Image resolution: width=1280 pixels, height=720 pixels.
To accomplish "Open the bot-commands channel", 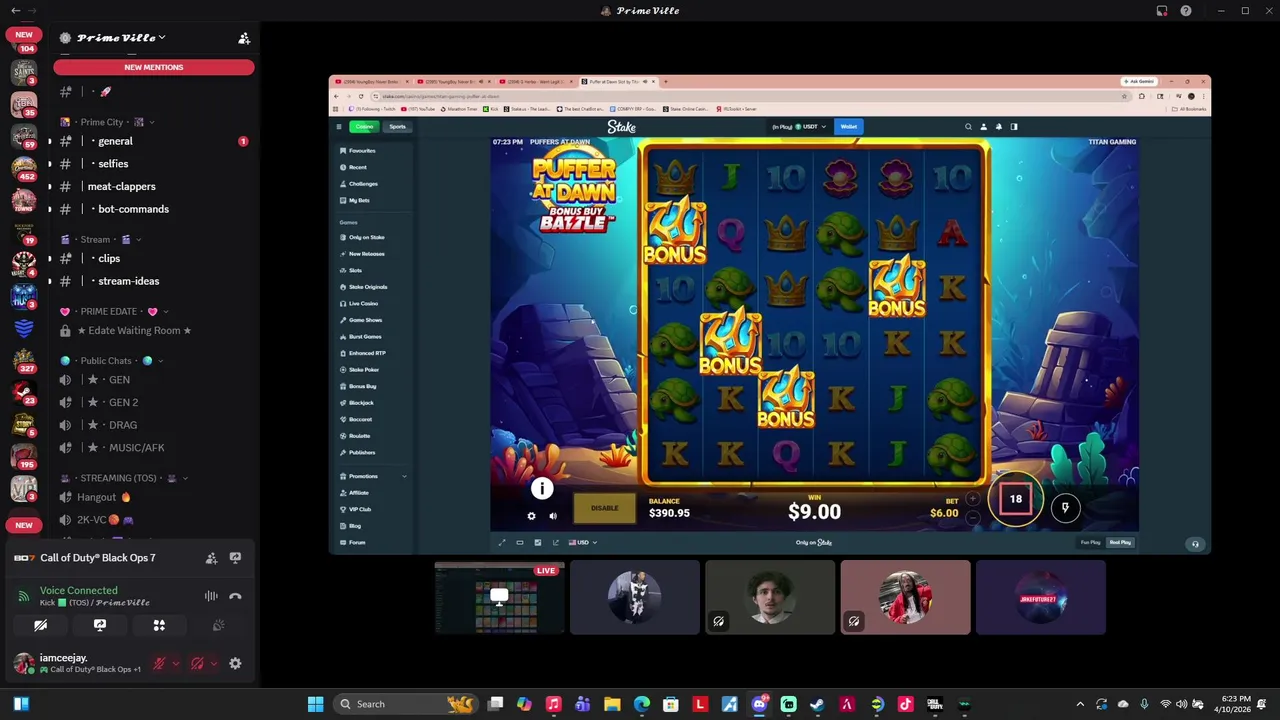I will [154, 209].
